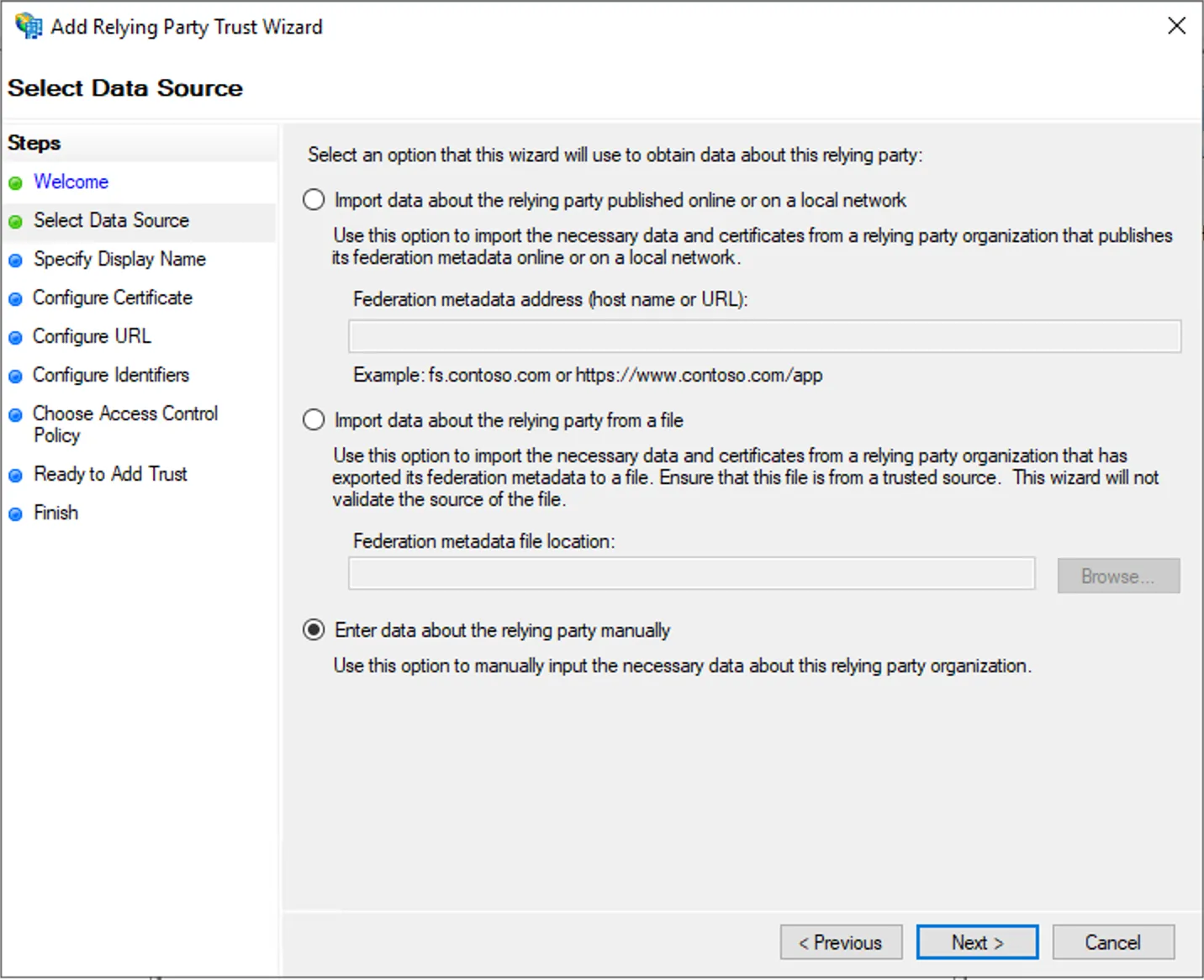
Task: Click the blue indicator next to Configure Certificate
Action: (16, 298)
